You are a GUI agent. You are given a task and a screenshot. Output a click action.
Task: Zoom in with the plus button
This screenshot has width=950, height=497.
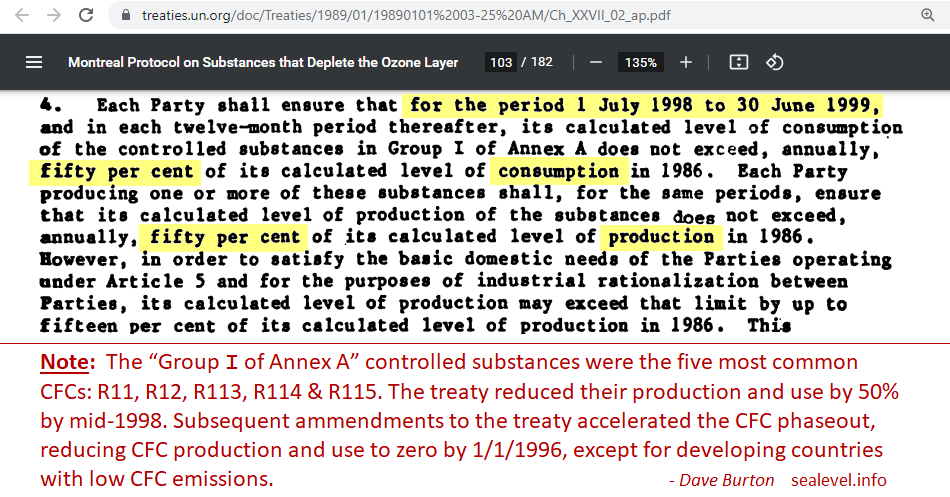[x=686, y=62]
